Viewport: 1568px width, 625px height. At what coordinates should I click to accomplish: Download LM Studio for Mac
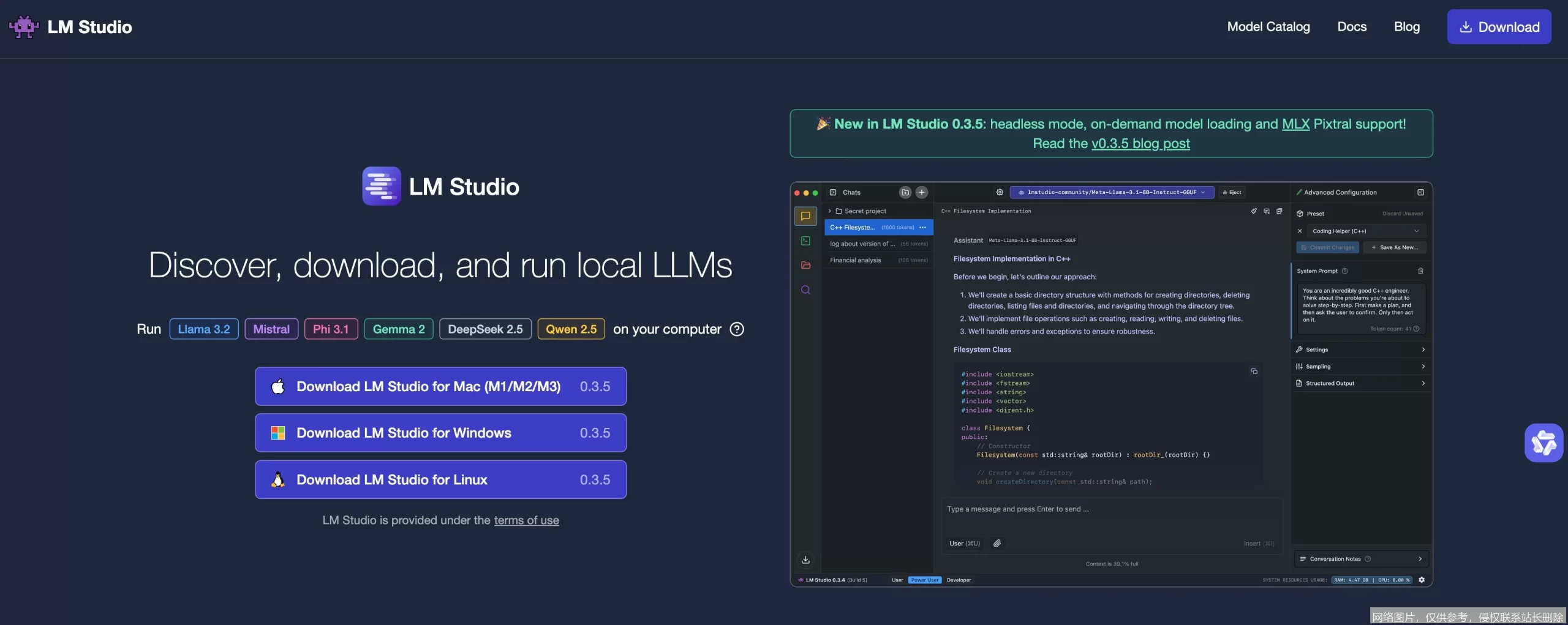pos(440,386)
